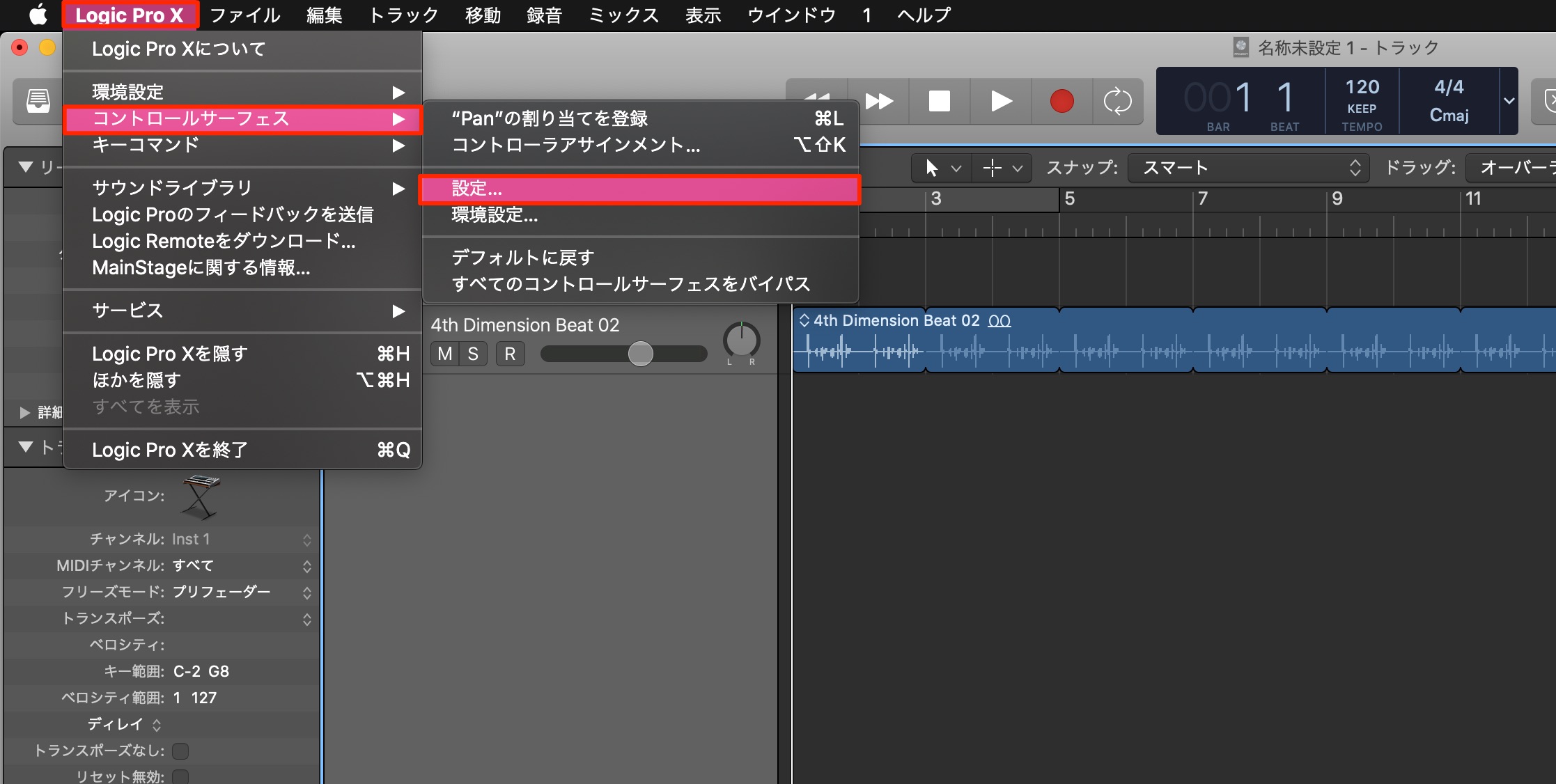Select Logic Proのフィードバックを送信
1556x784 pixels.
point(242,214)
